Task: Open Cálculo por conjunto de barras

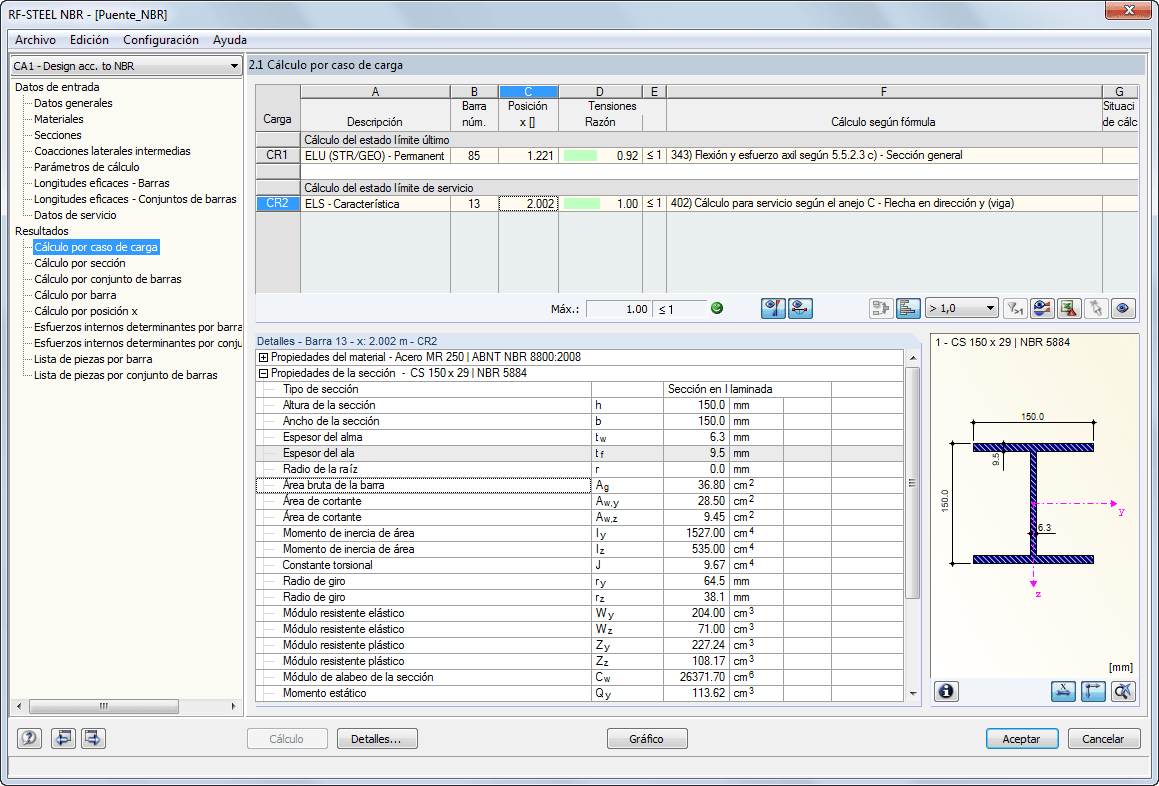Action: point(108,279)
